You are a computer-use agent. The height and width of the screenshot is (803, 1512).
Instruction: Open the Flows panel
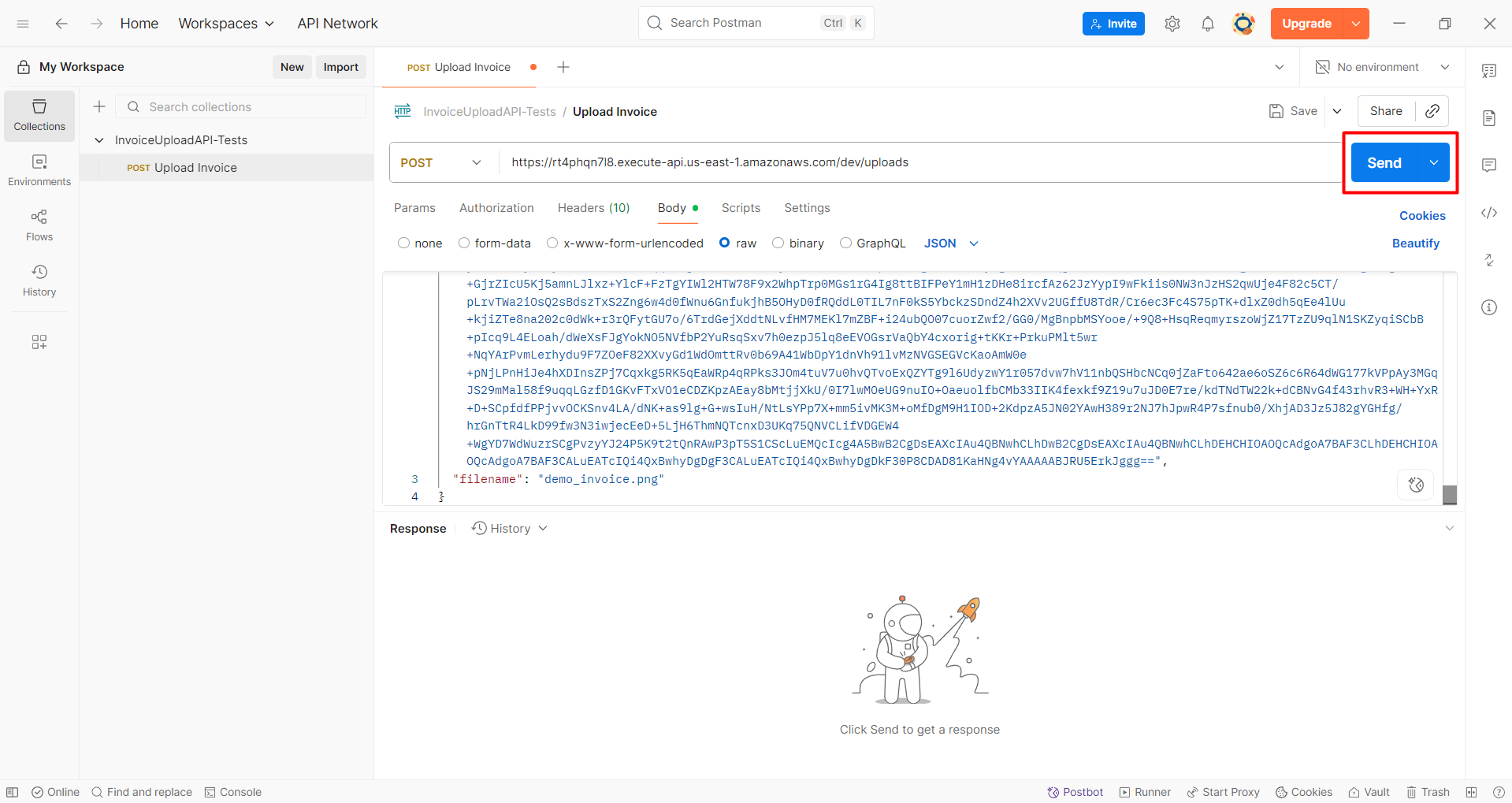pyautogui.click(x=39, y=224)
